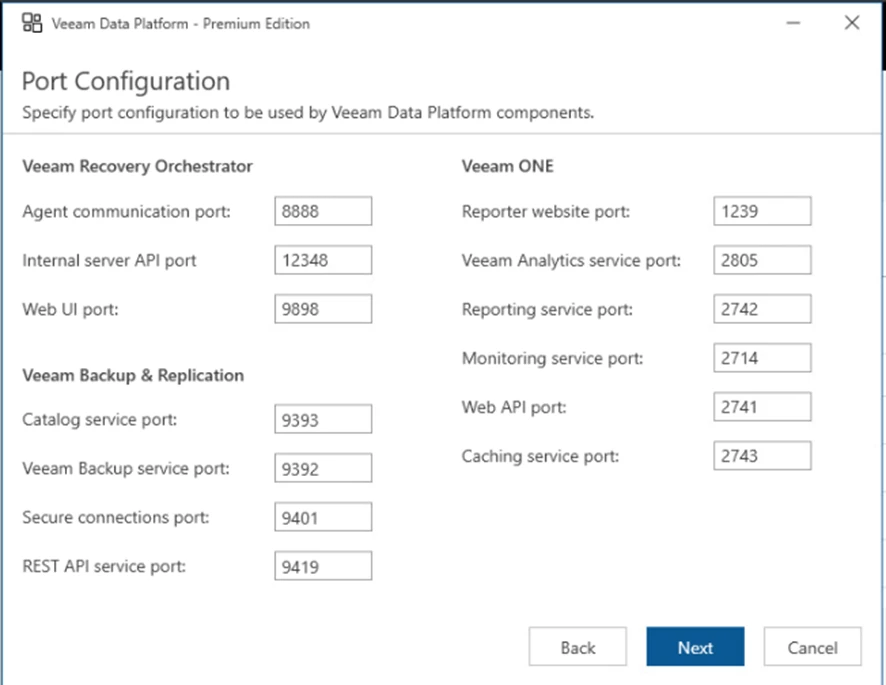This screenshot has height=685, width=886.
Task: Click the Veeam Backup service port box
Action: tap(323, 468)
